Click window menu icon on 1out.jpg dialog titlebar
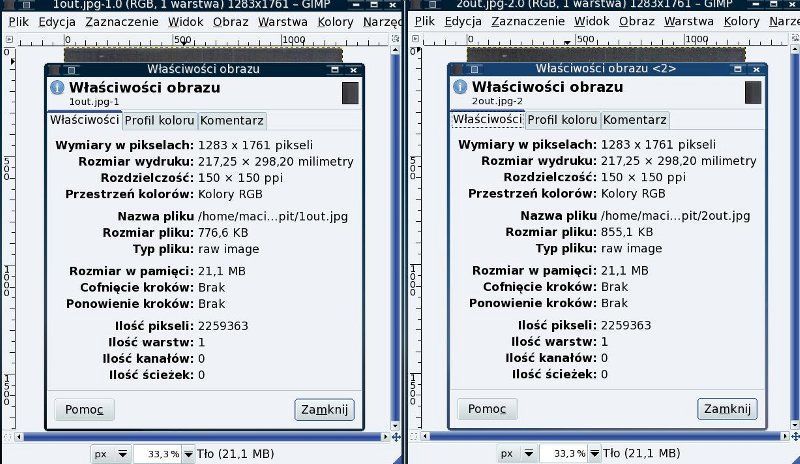The height and width of the screenshot is (464, 800). [x=71, y=70]
